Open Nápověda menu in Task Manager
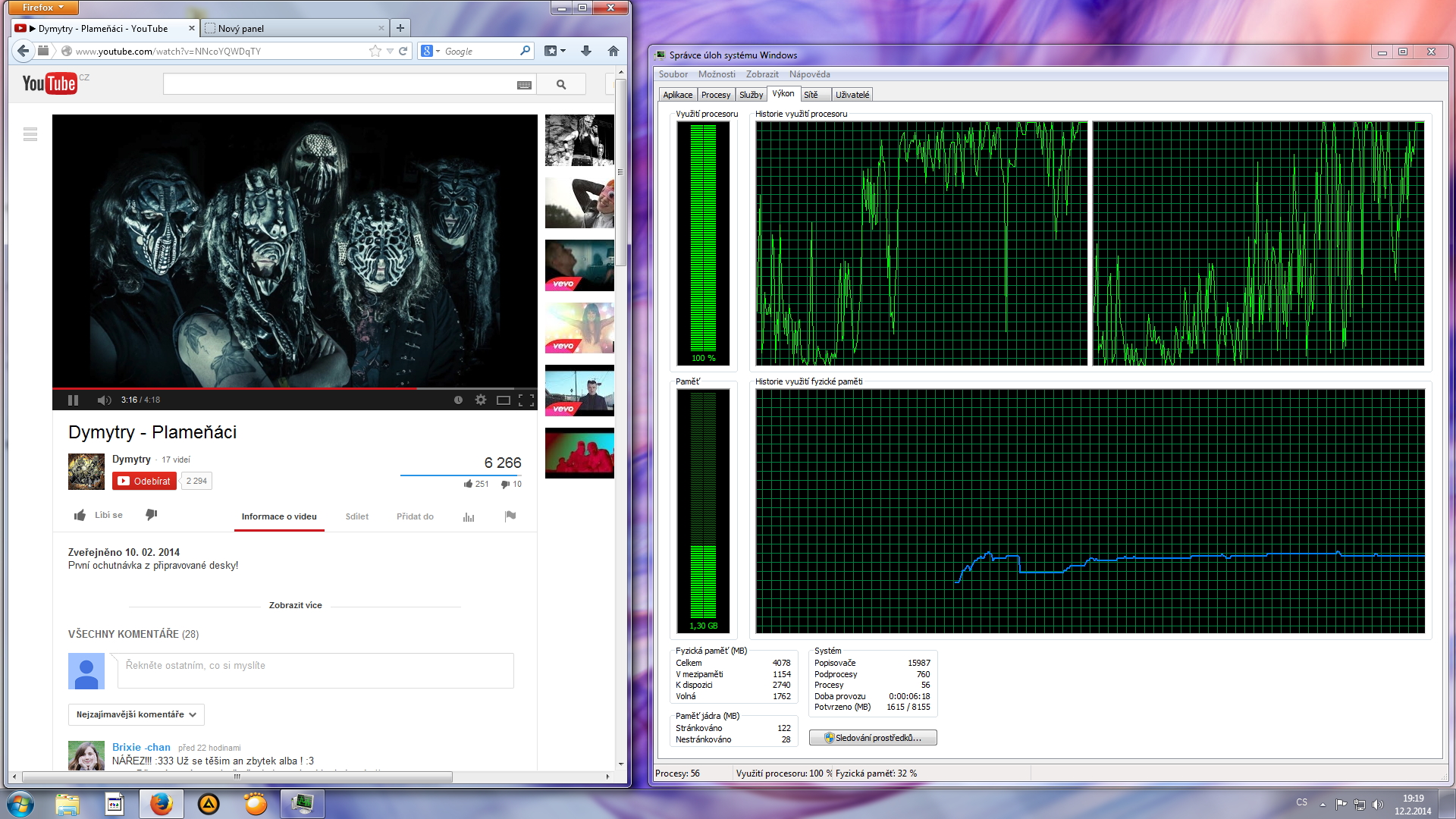The height and width of the screenshot is (819, 1456). pos(809,74)
